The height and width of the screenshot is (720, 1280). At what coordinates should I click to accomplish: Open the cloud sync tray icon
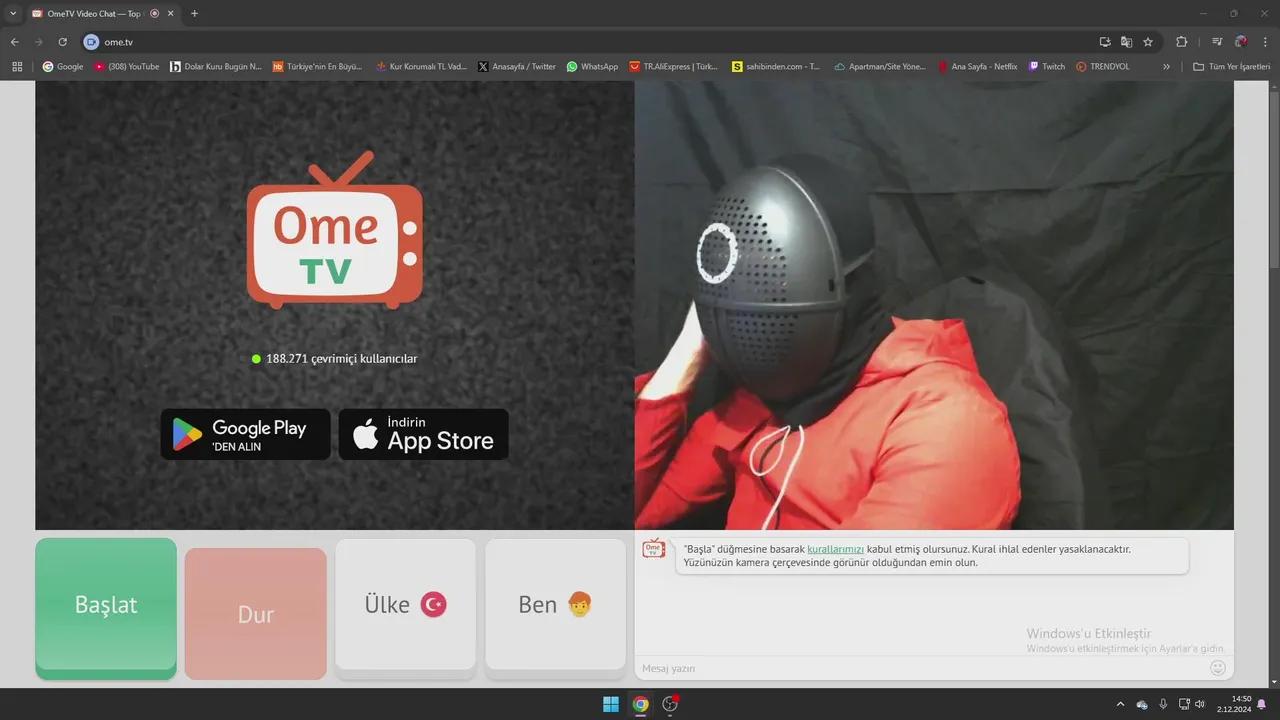1142,704
